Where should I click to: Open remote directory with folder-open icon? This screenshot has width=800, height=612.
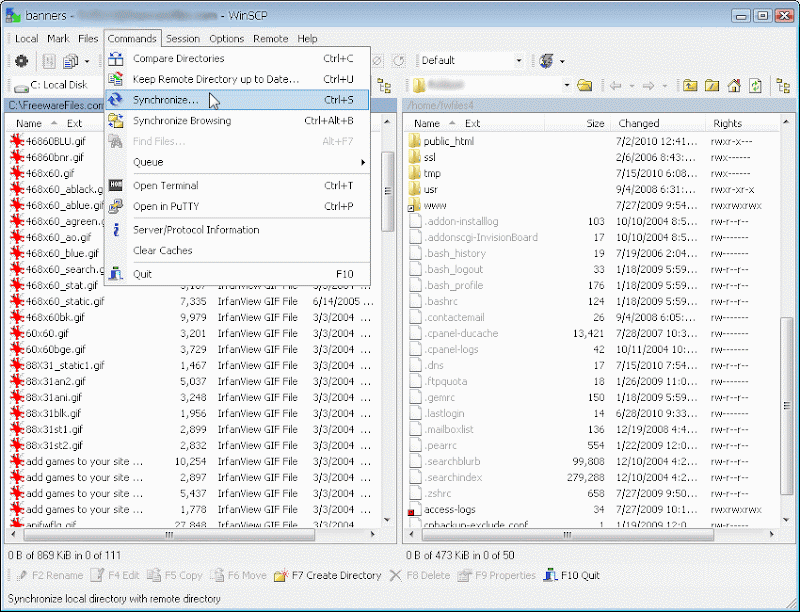pos(585,85)
